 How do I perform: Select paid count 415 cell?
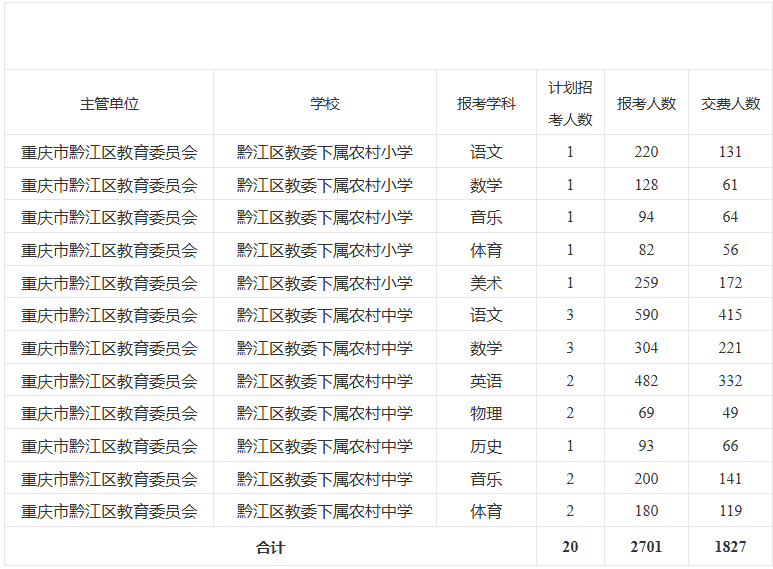pos(730,315)
